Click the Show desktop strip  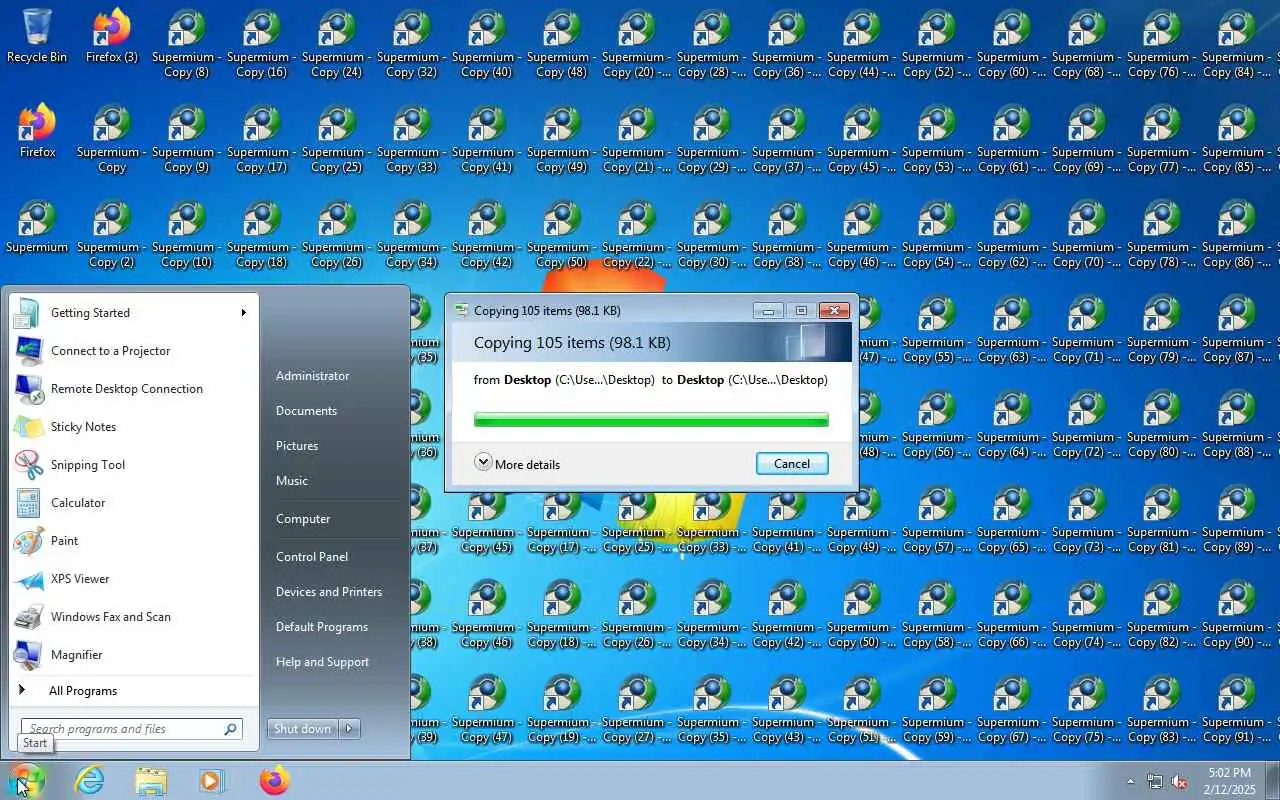[1272, 781]
